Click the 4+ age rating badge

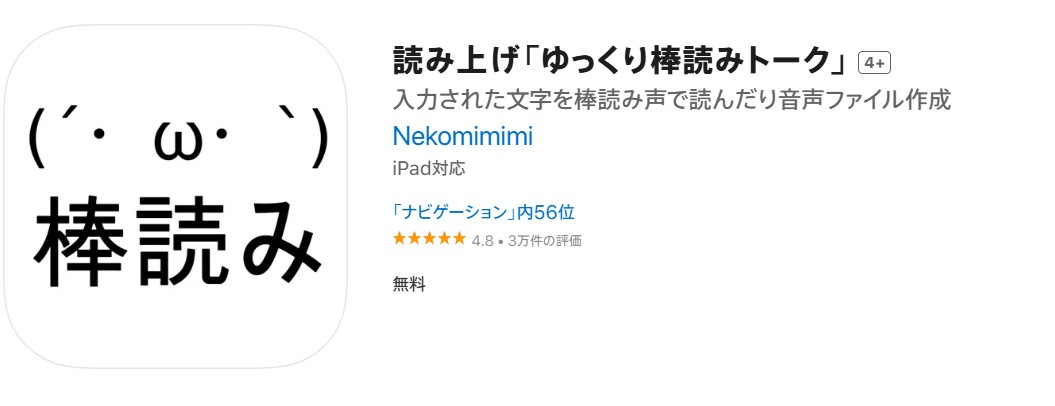click(x=874, y=63)
